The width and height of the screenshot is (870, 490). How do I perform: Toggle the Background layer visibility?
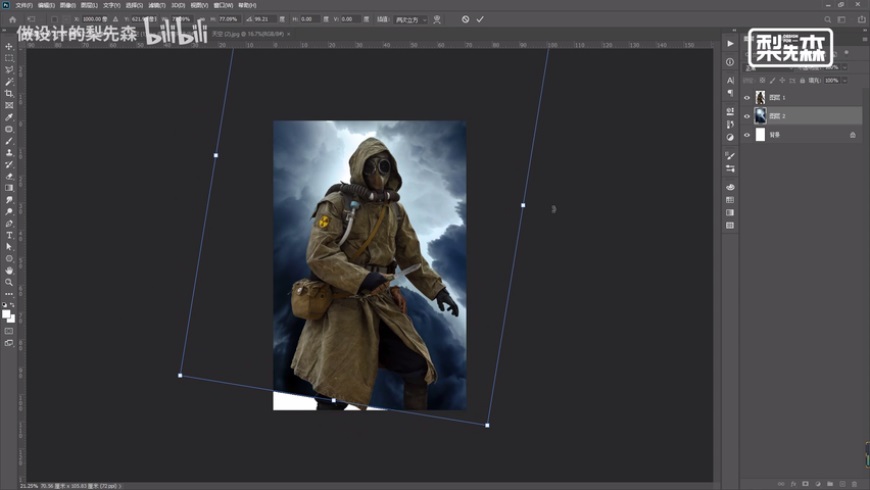[x=747, y=134]
